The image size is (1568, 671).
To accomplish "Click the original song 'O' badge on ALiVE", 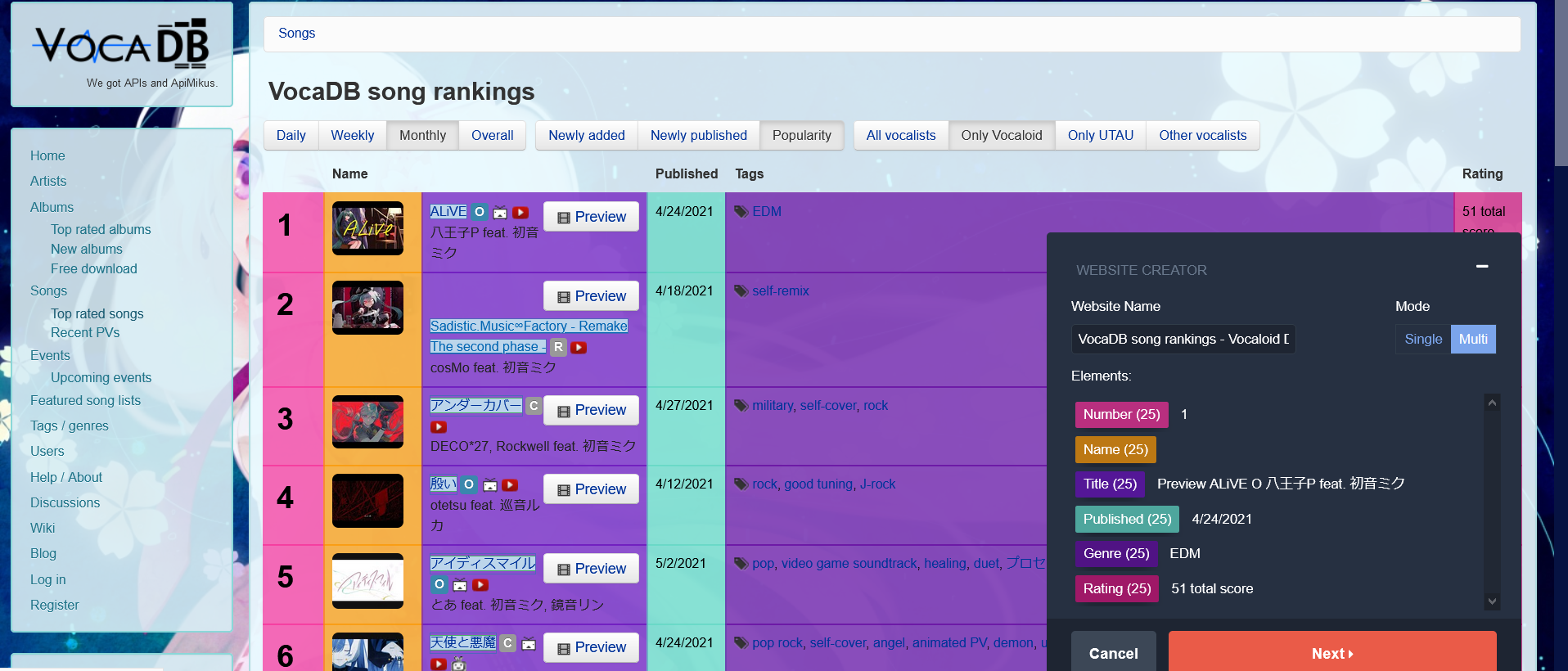I will tap(480, 212).
